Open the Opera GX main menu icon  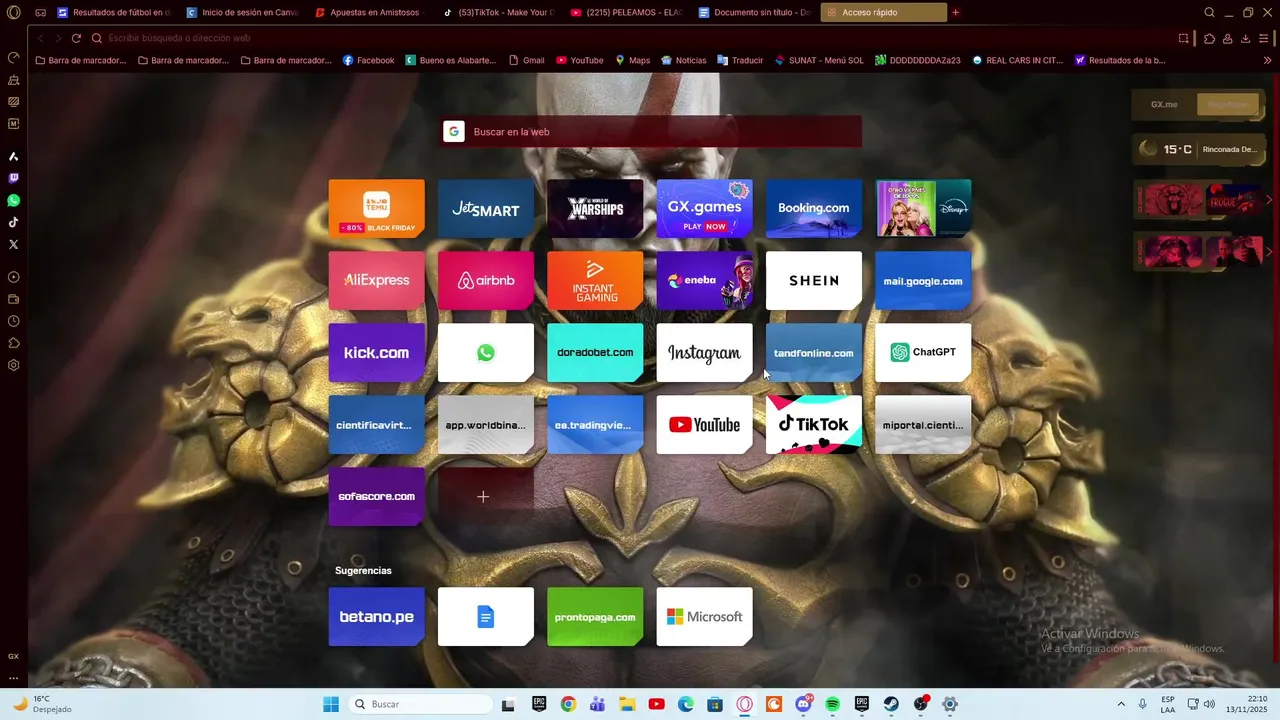(x=13, y=13)
